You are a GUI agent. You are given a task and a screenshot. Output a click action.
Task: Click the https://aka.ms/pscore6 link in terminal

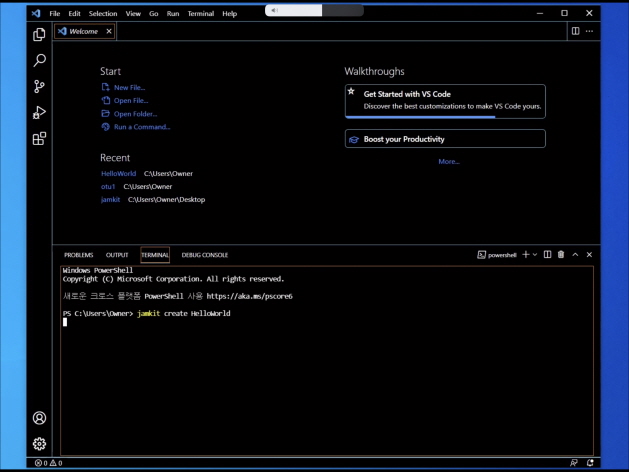[250, 296]
